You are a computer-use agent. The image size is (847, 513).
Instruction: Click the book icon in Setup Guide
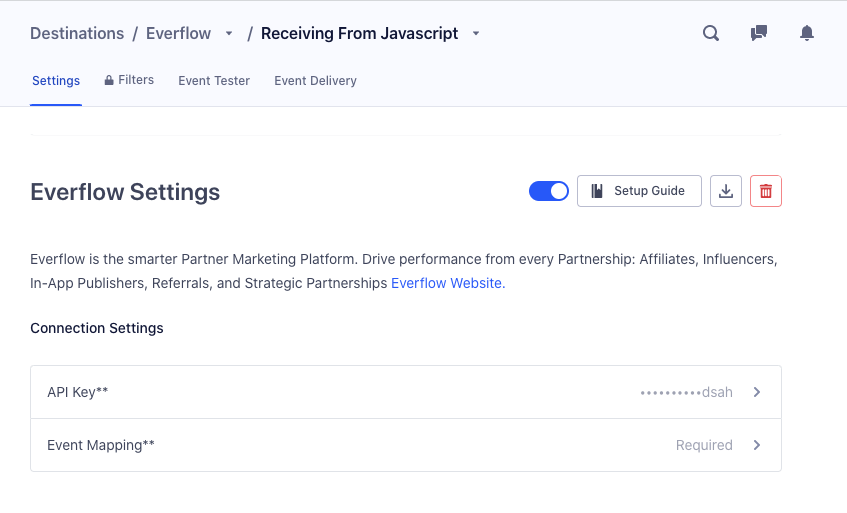(597, 191)
